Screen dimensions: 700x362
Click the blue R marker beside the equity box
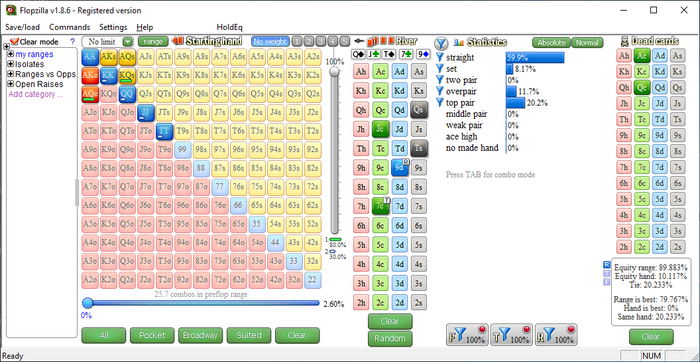tap(606, 265)
